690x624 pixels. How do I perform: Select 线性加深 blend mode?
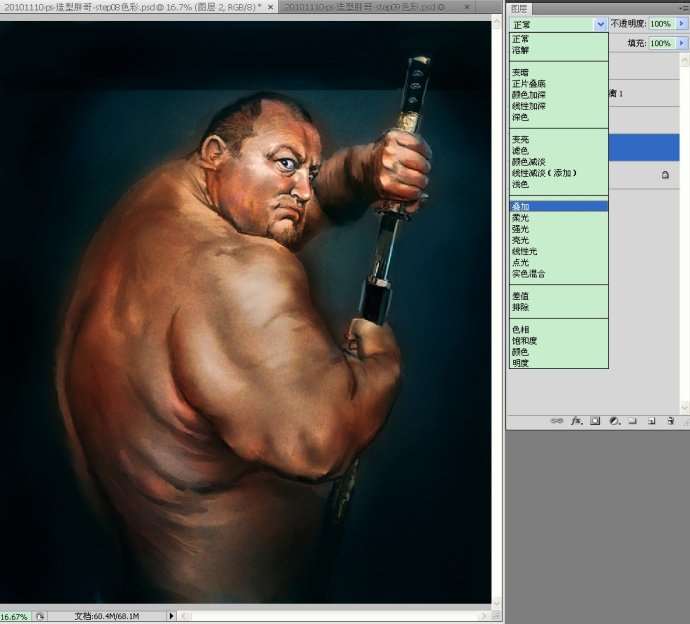(x=559, y=106)
